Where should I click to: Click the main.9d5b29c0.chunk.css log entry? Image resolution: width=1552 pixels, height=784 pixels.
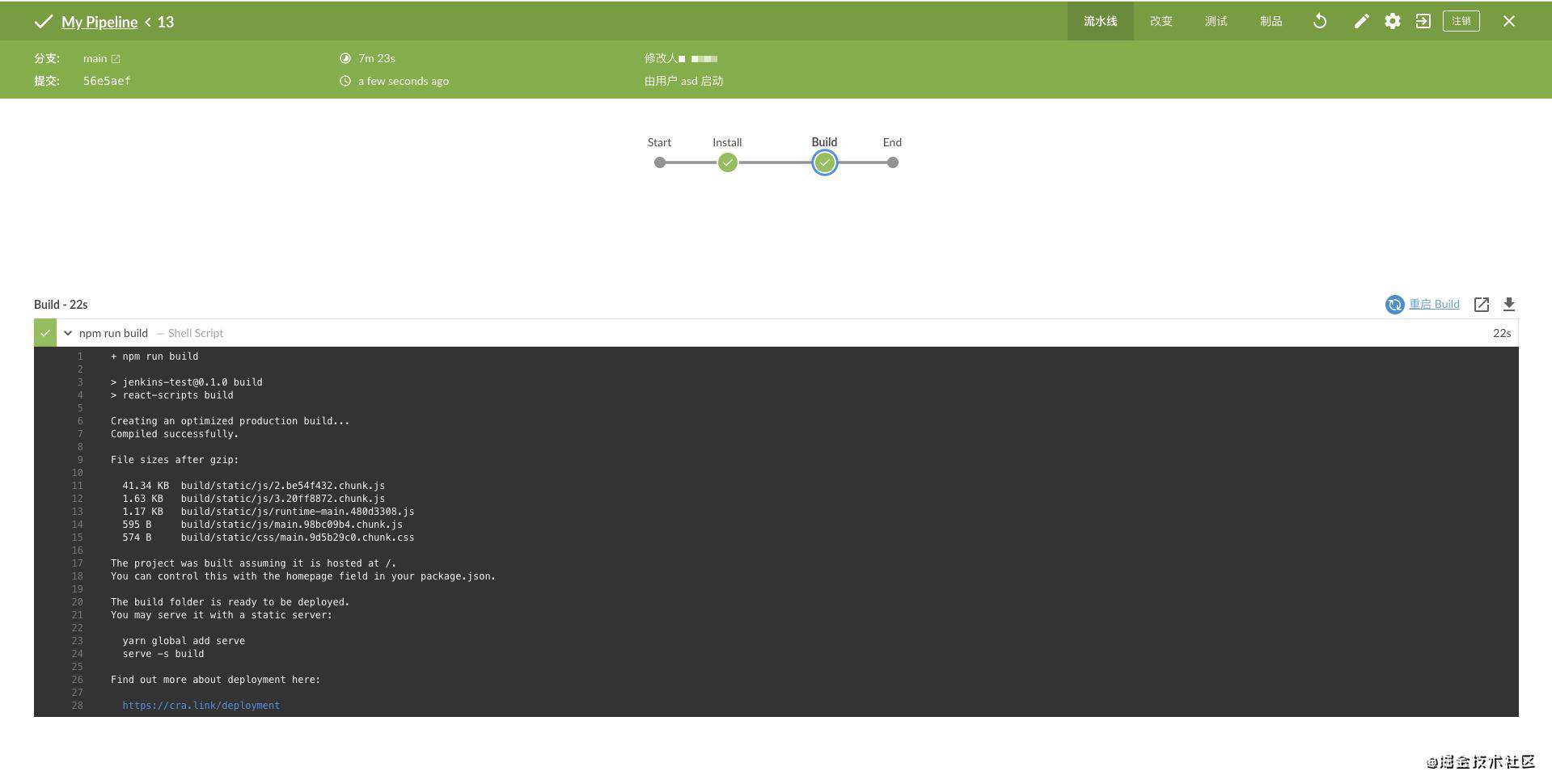coord(298,537)
